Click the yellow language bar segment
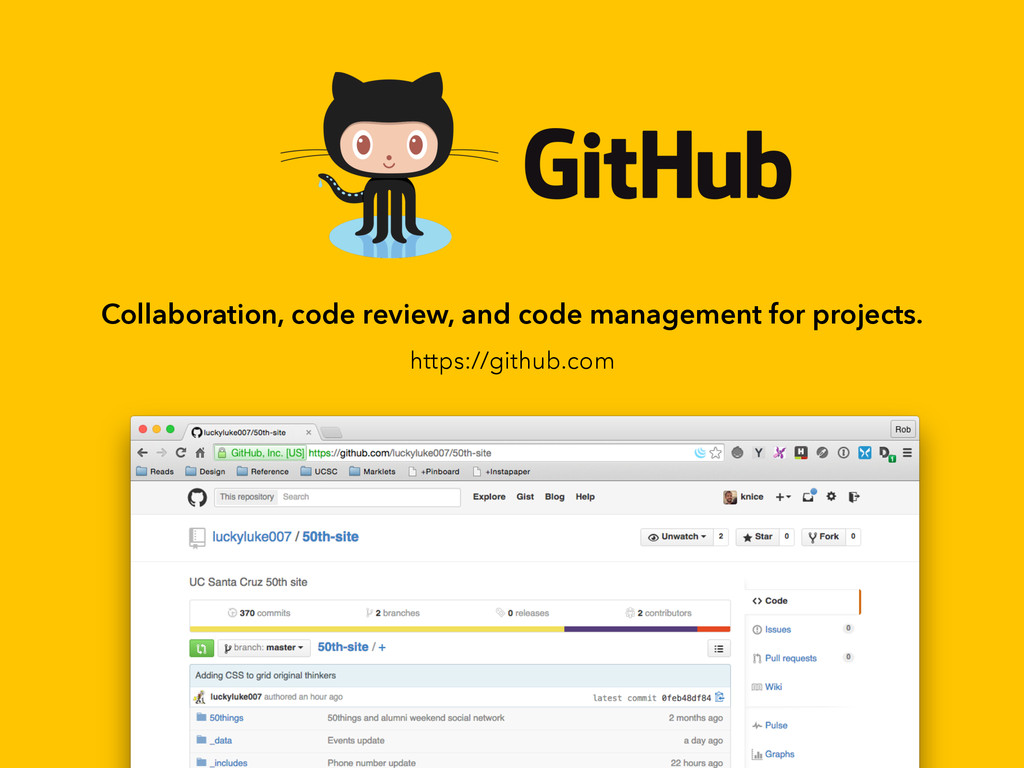Viewport: 1024px width, 768px height. click(377, 630)
